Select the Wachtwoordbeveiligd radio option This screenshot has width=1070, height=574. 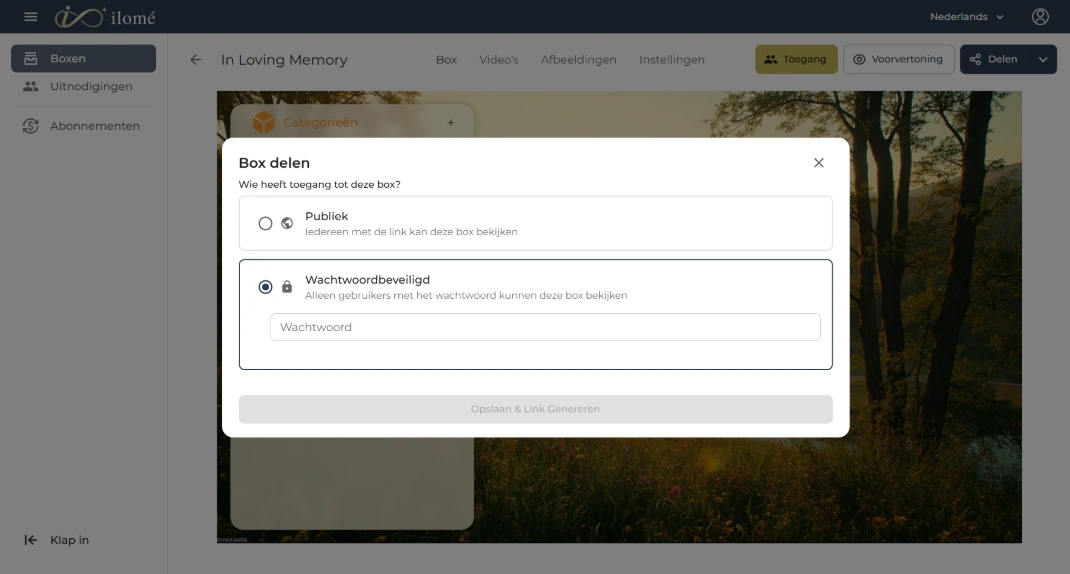click(x=265, y=287)
